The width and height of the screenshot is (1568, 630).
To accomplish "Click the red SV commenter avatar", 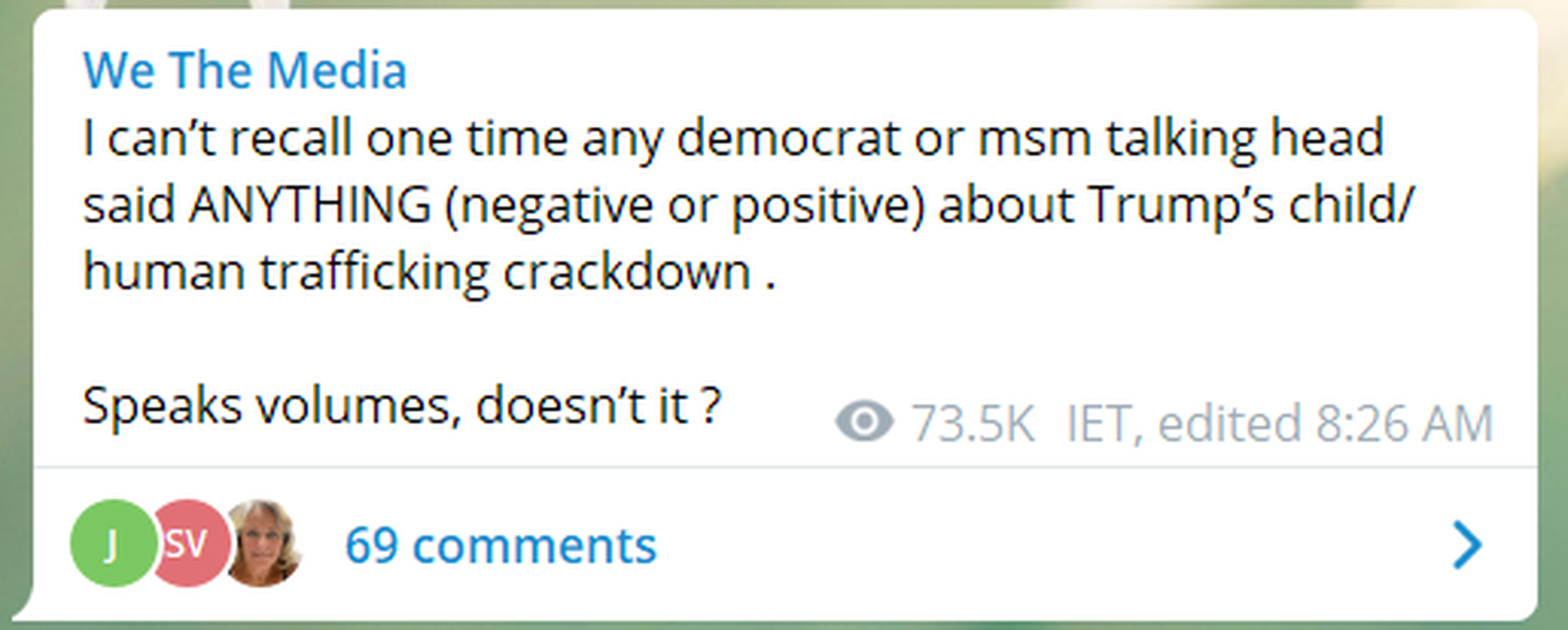I will (x=190, y=543).
